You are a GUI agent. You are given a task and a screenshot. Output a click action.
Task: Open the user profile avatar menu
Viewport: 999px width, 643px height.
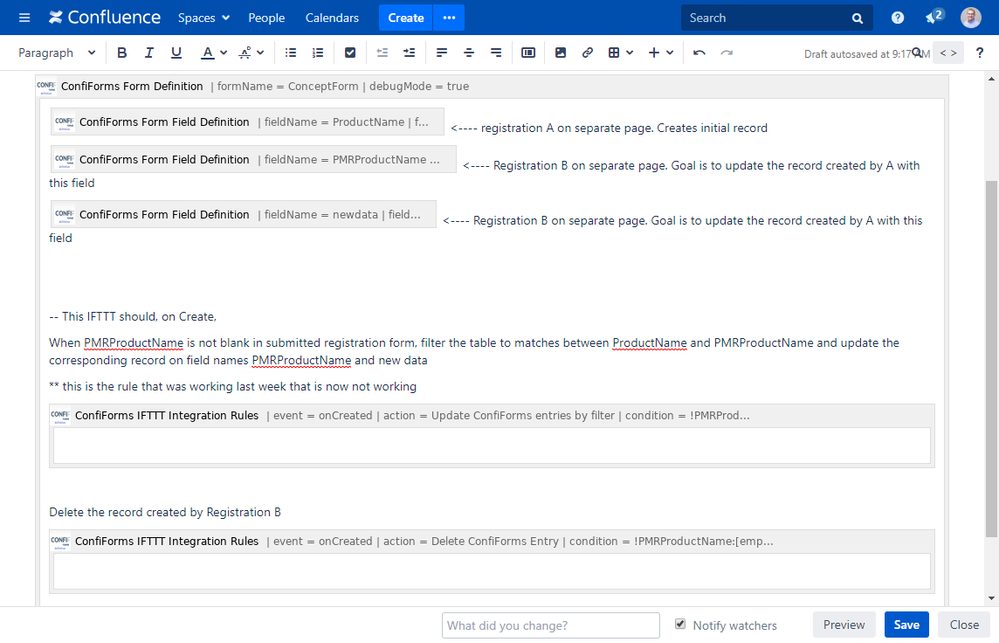(971, 18)
